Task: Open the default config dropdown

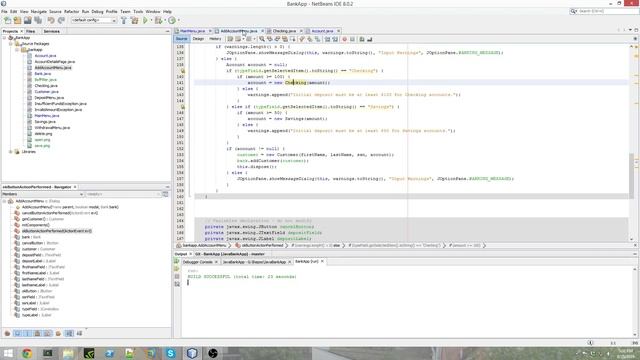Action: [x=94, y=20]
